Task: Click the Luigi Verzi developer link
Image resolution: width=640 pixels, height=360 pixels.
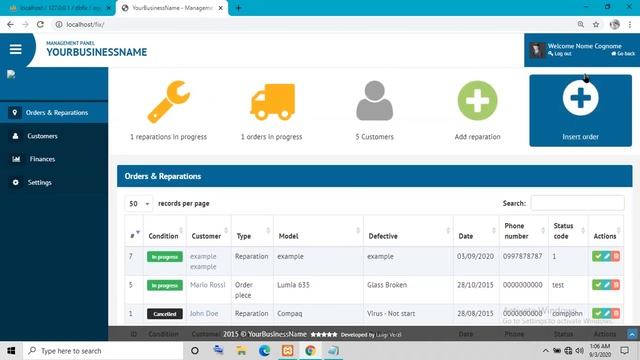Action: (389, 335)
